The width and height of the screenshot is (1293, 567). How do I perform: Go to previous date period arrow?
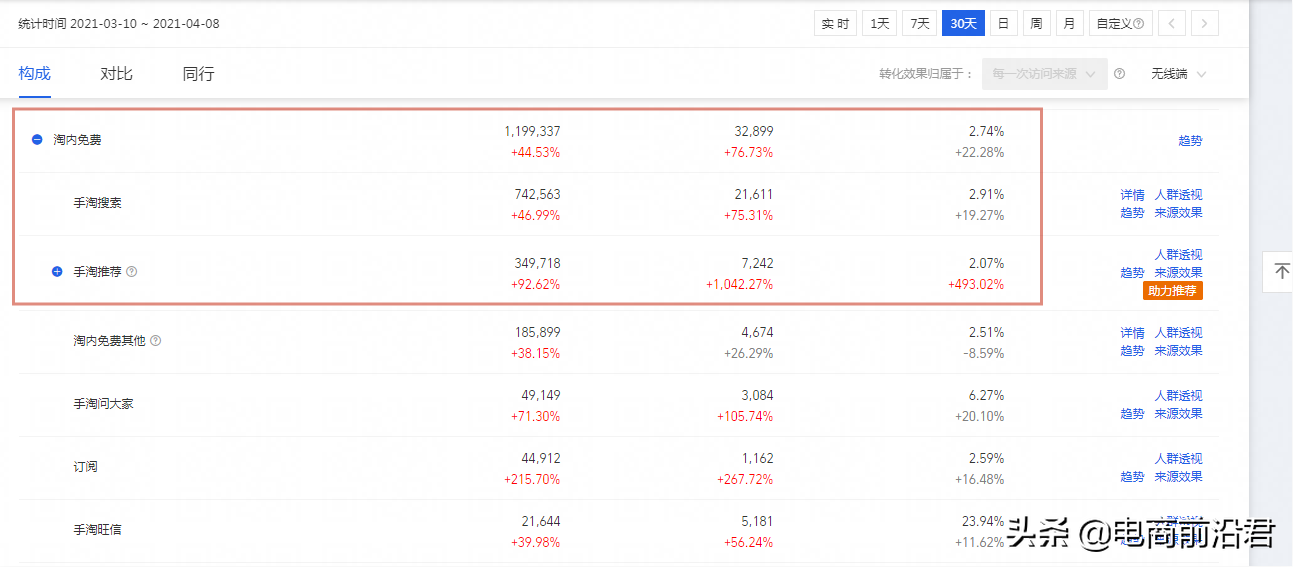click(x=1173, y=23)
